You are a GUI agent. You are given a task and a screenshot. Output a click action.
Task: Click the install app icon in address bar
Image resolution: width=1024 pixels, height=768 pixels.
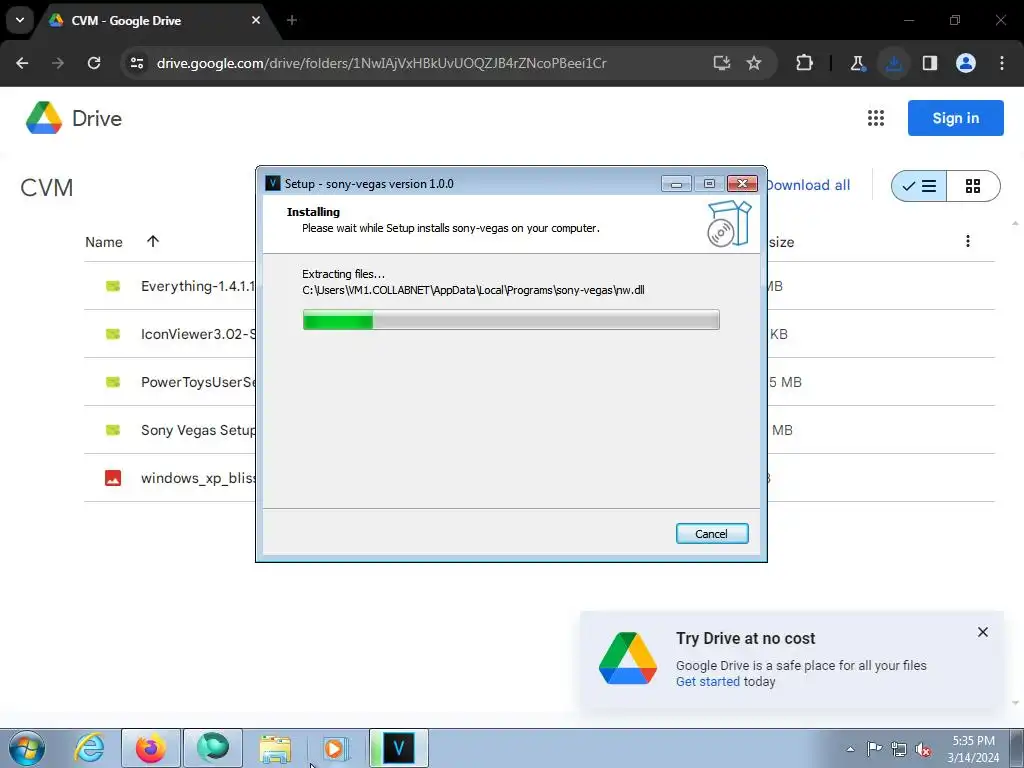721,63
